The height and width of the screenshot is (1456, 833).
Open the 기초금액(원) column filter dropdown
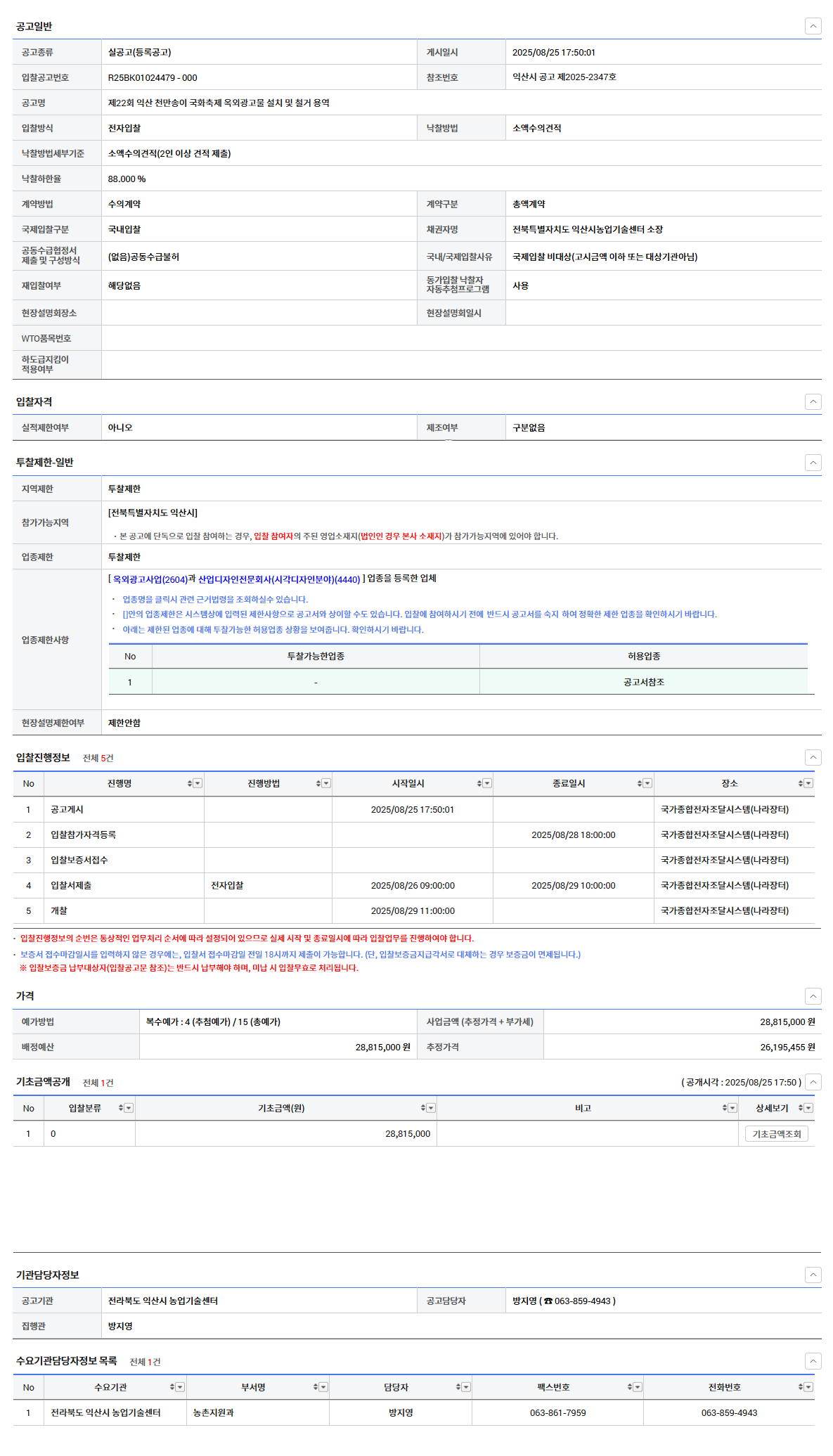point(431,1108)
